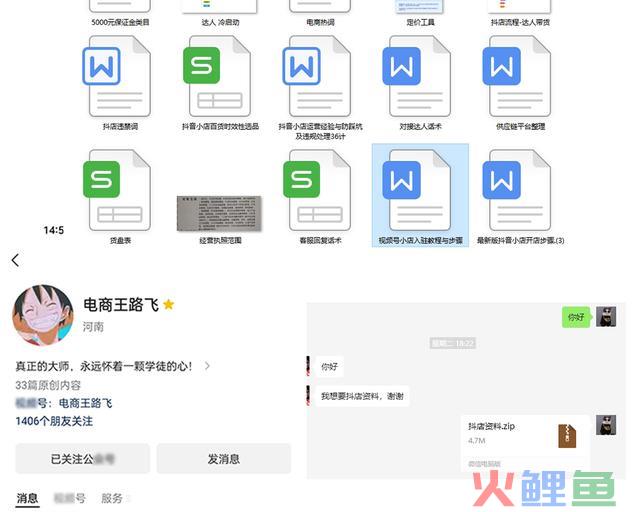
Task: Switch to the 消息 tab
Action: coord(27,498)
